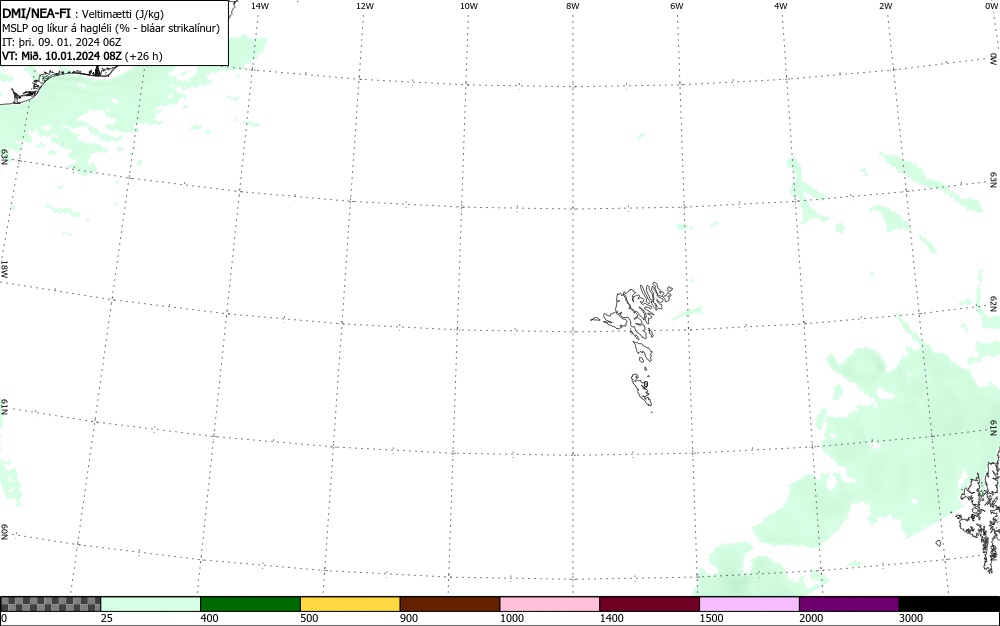
Task: Click the 8W longitude label
Action: (x=573, y=6)
